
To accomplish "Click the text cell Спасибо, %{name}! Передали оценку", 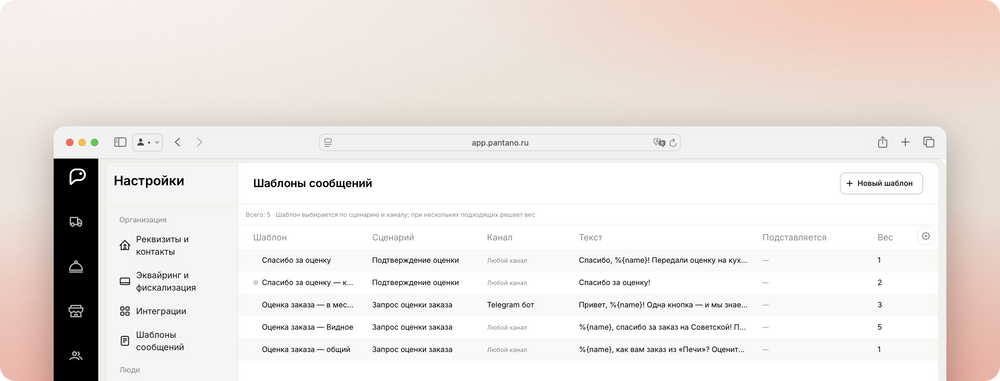I will tap(663, 260).
